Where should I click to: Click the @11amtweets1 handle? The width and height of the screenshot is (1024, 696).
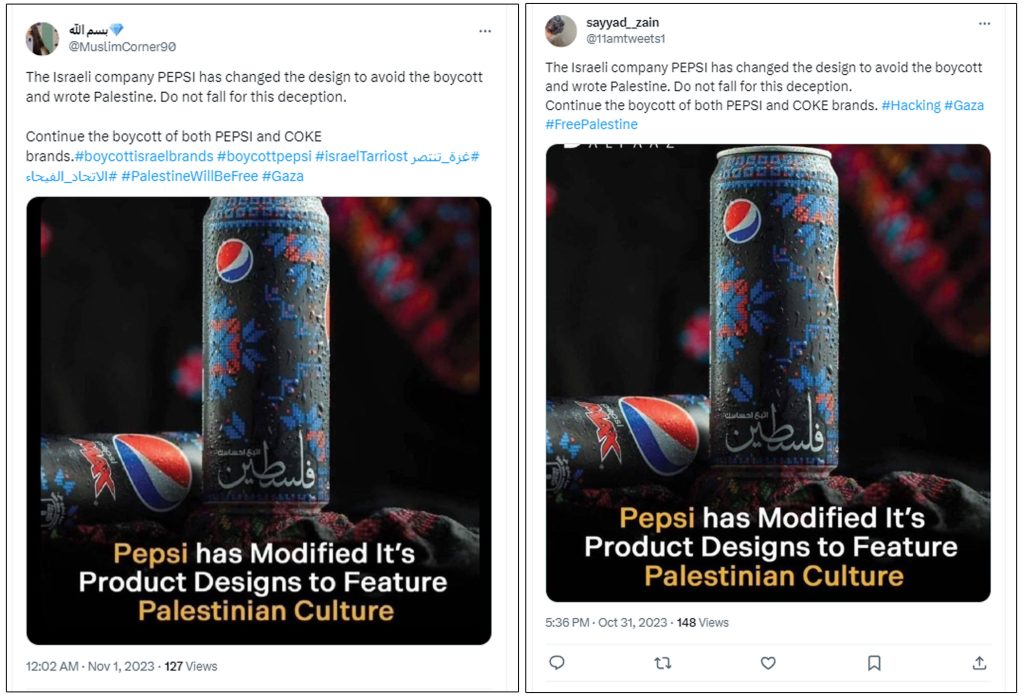626,39
